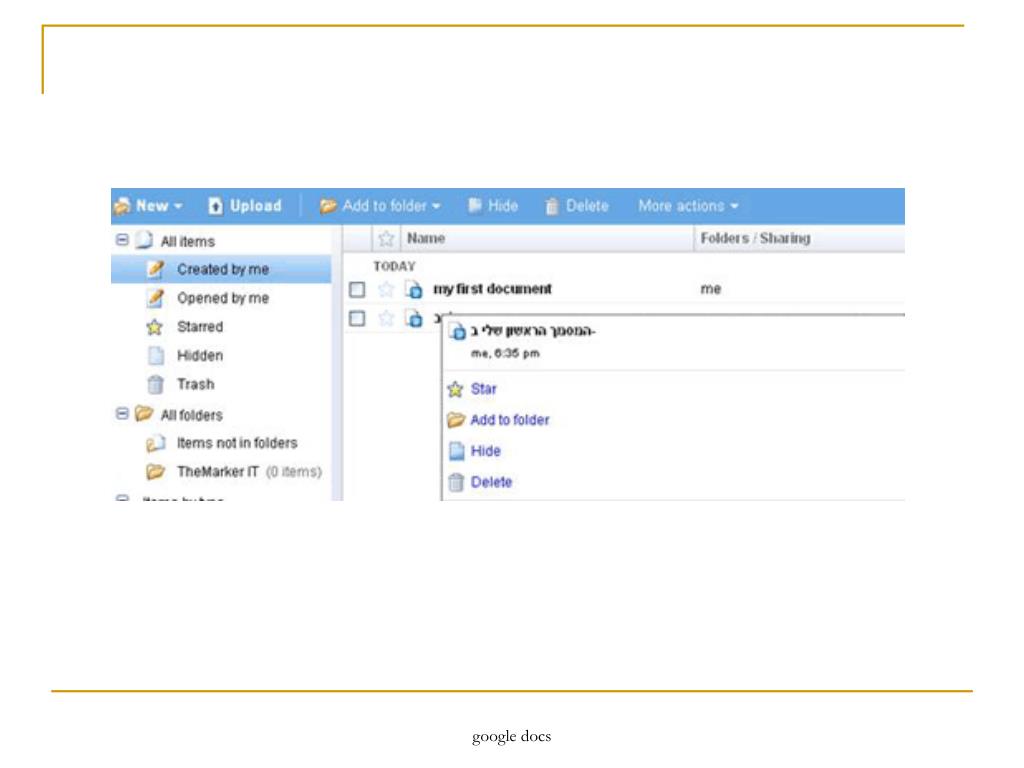Click the All folders folder icon
Viewport: 1024px width, 768px height.
point(144,413)
